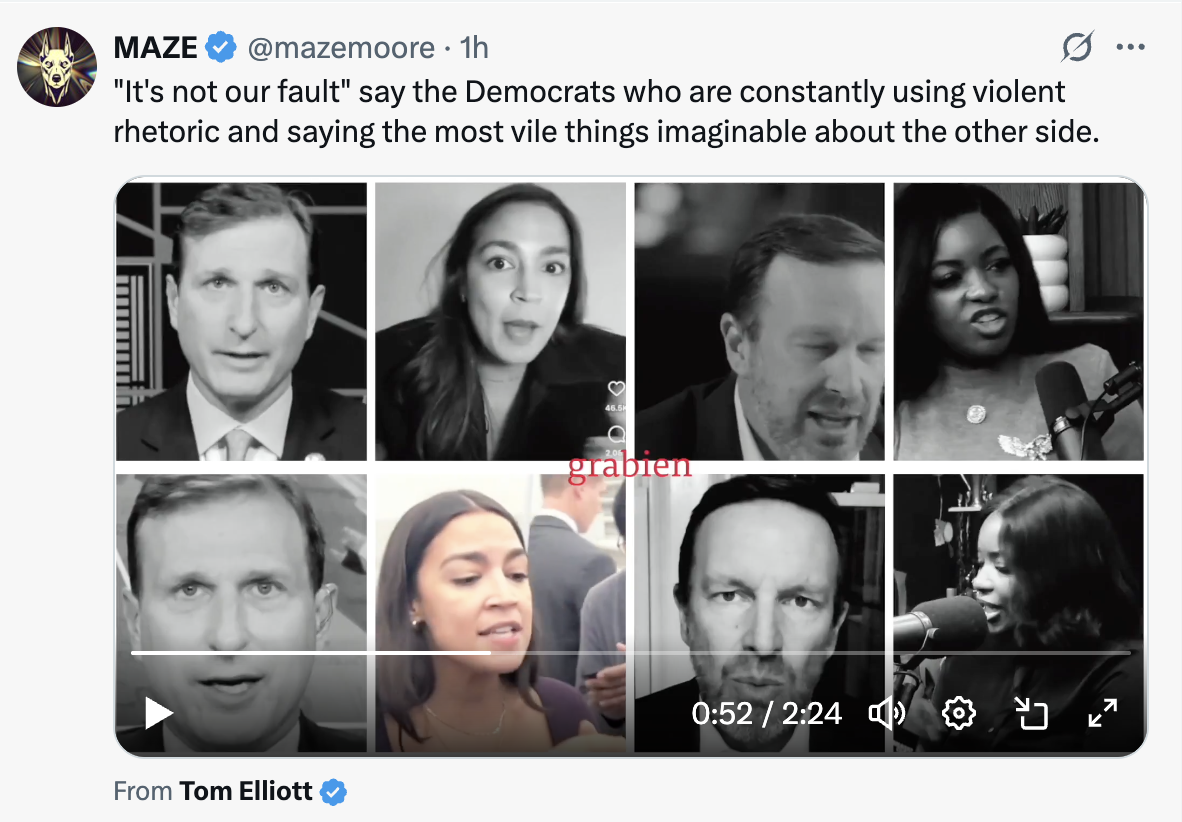
Task: Mute the video with the speaker icon
Action: 886,713
